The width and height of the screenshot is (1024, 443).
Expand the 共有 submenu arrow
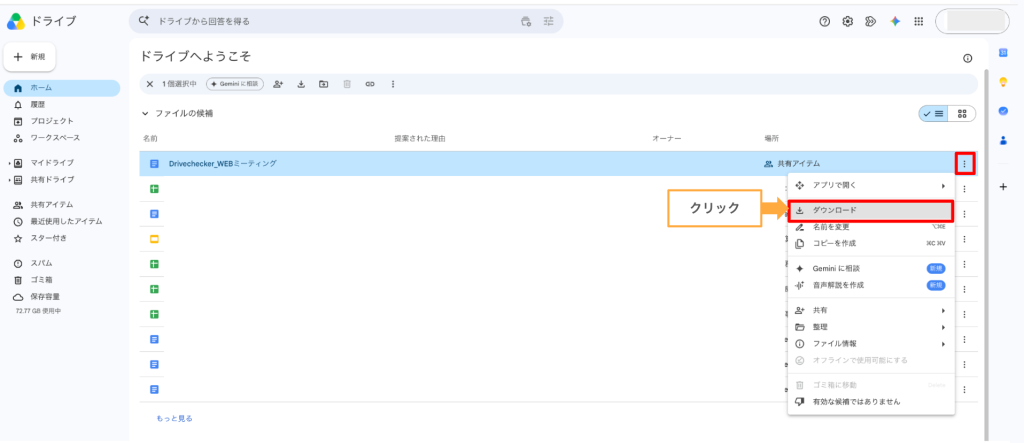943,310
